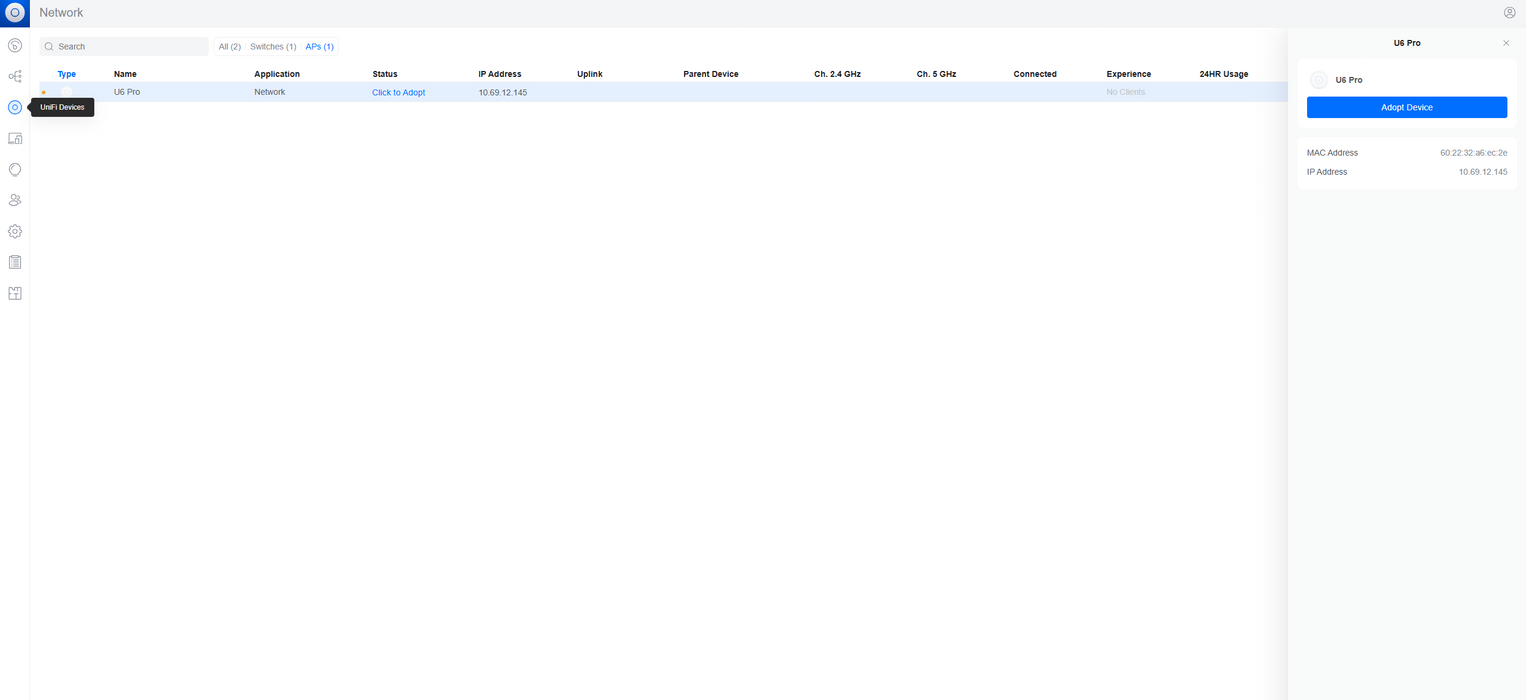Viewport: 1526px width, 700px height.
Task: Sort by the Type column header
Action: [x=66, y=74]
